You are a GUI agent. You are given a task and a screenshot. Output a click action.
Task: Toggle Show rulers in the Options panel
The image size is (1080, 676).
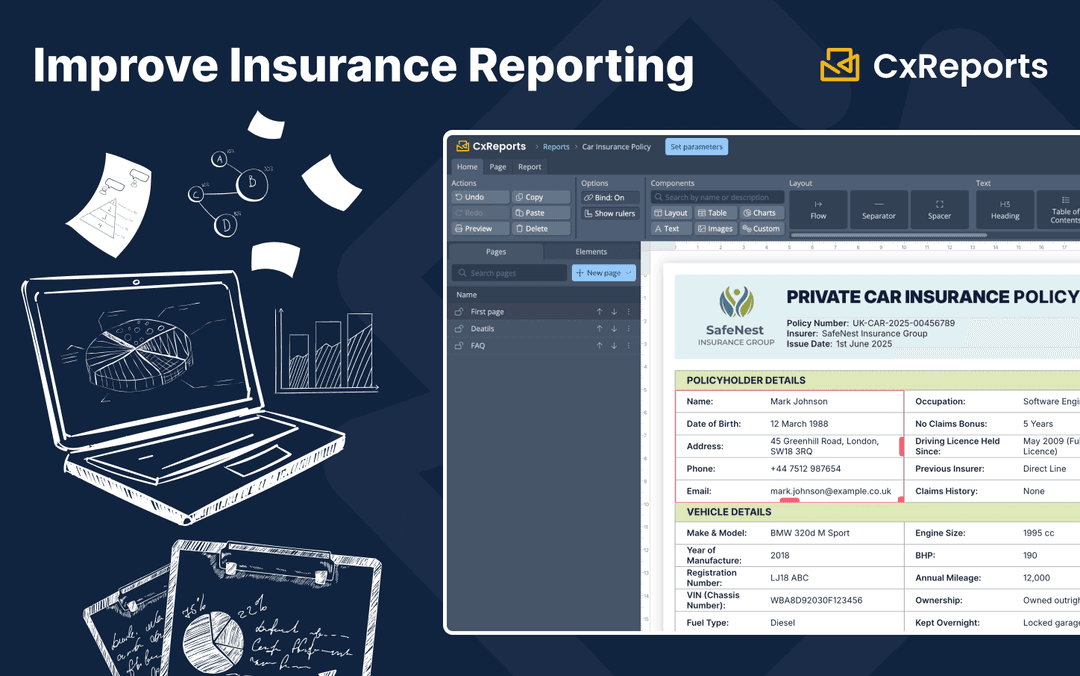coord(609,213)
